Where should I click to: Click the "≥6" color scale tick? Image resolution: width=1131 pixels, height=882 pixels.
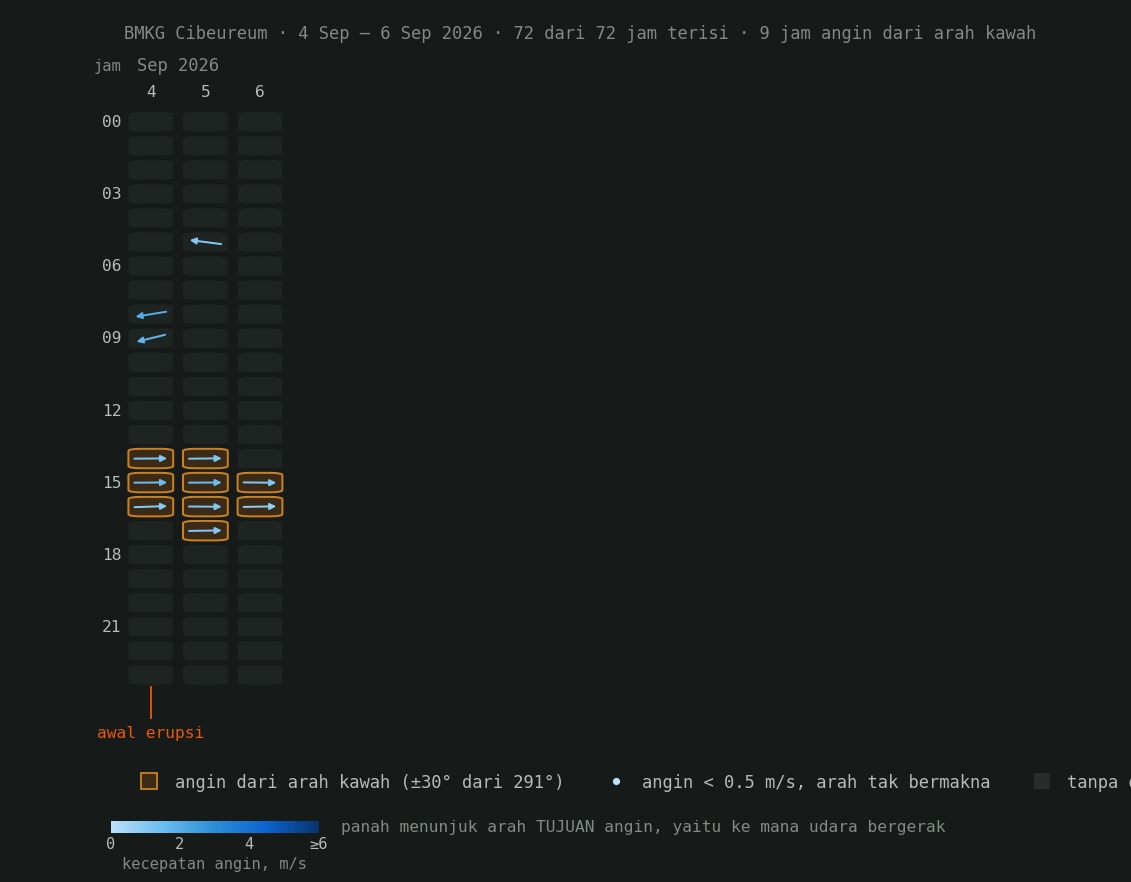(318, 844)
